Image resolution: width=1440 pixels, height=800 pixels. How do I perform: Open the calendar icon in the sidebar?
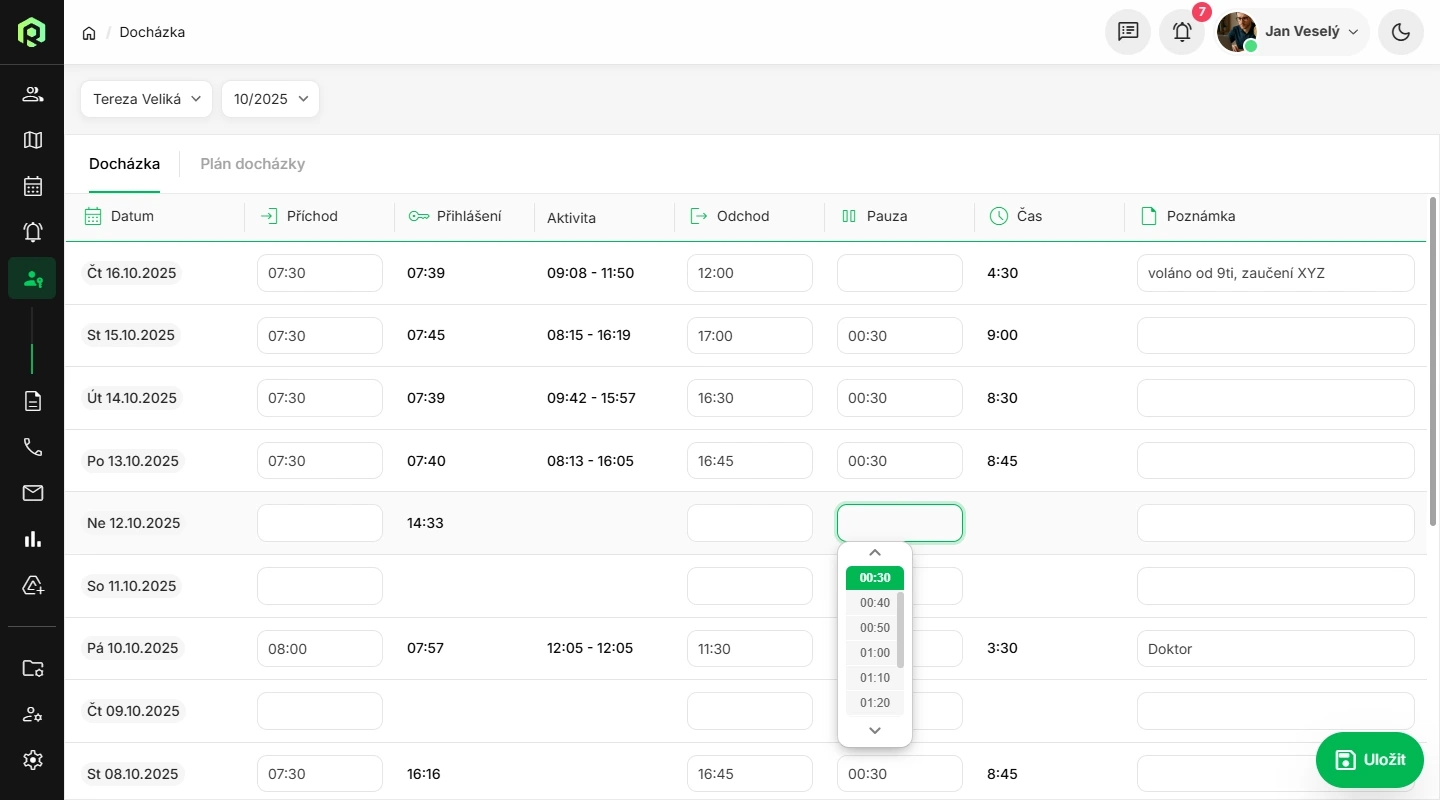[32, 186]
